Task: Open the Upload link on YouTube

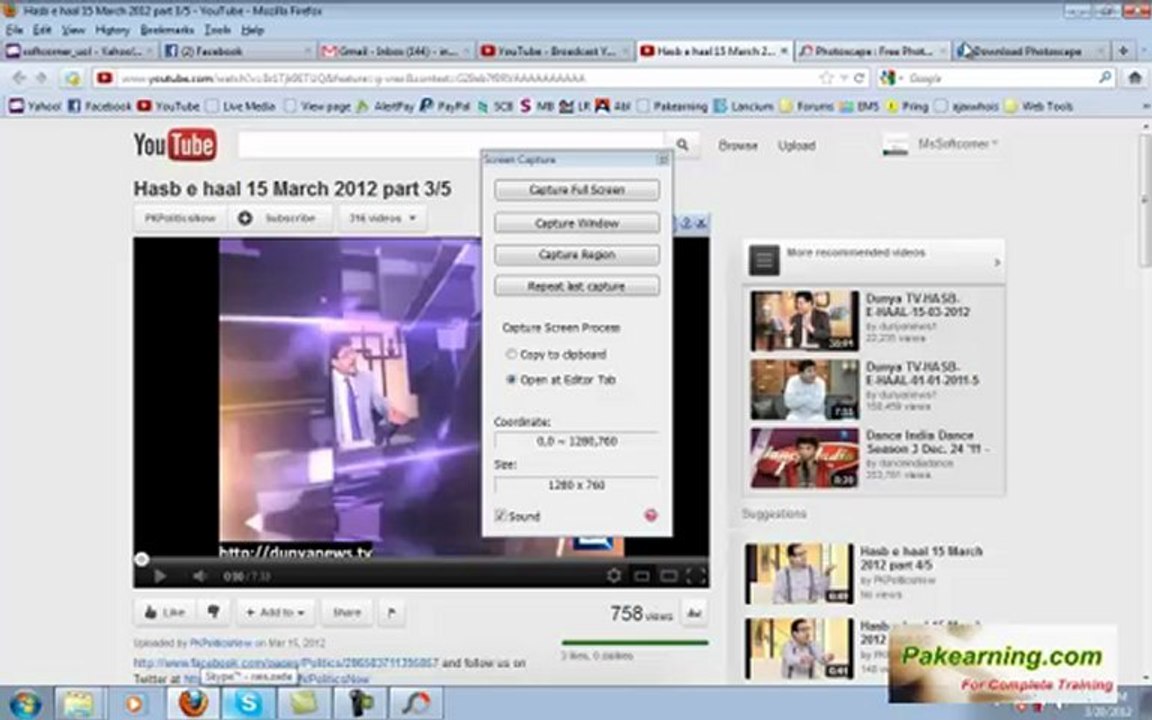Action: (796, 145)
